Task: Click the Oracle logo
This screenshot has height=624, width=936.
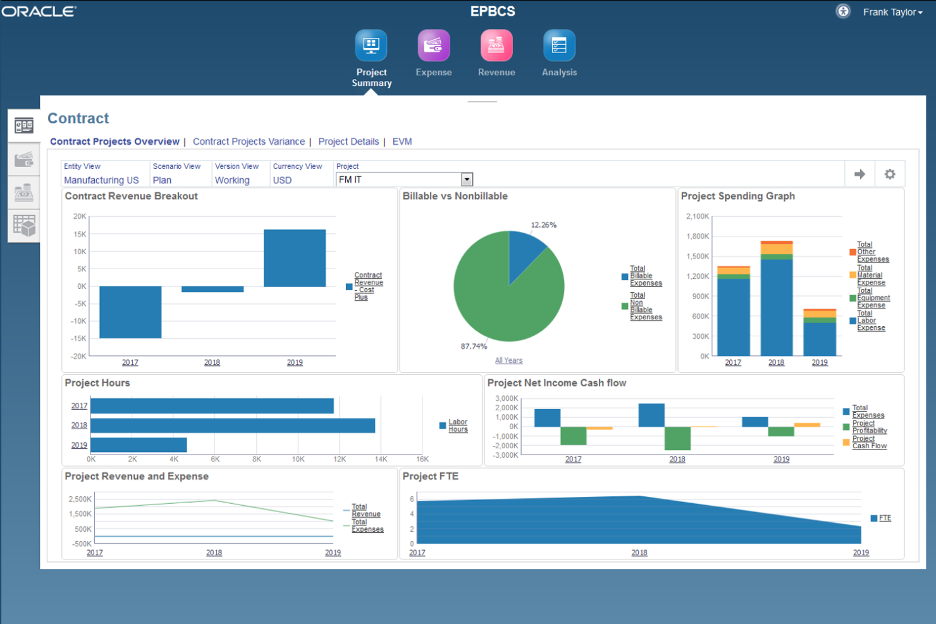Action: pyautogui.click(x=39, y=11)
